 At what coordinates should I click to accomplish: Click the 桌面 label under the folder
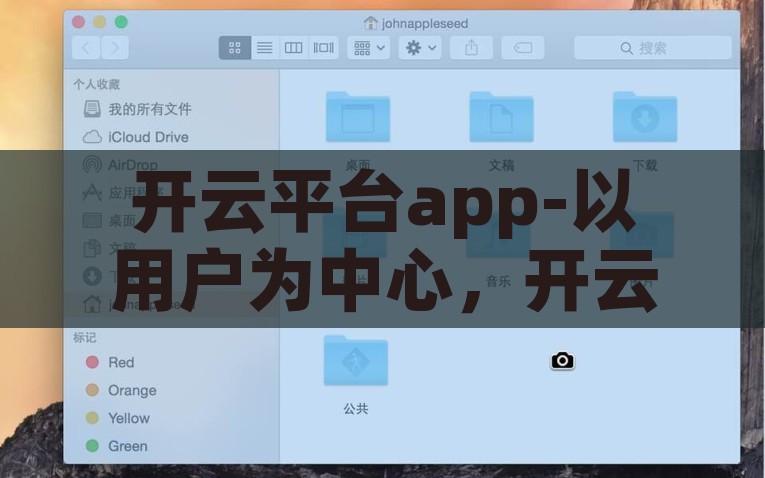(358, 165)
